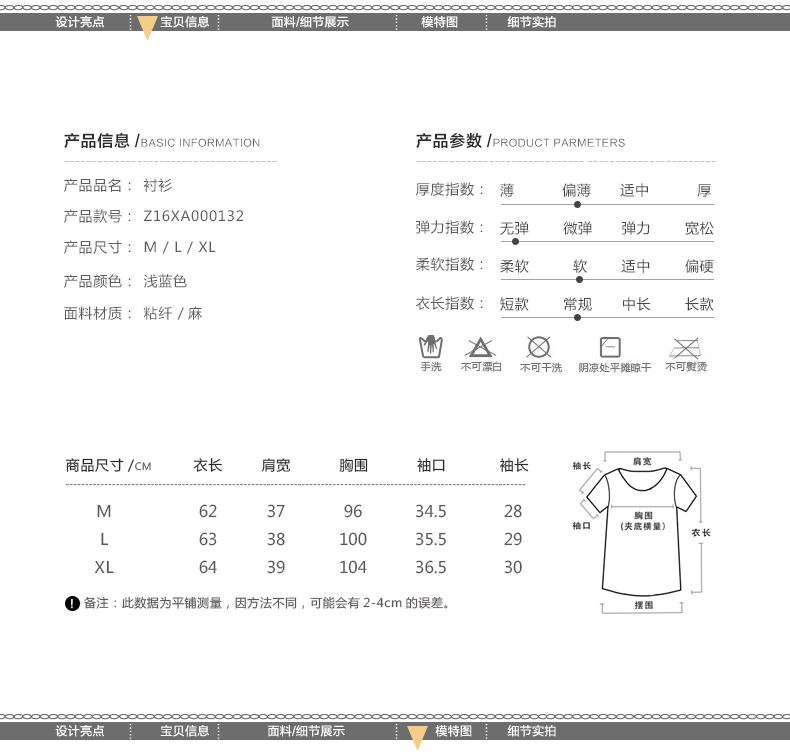This screenshot has height=756, width=790.
Task: Click the length (衣长指数) slider dot
Action: (577, 317)
